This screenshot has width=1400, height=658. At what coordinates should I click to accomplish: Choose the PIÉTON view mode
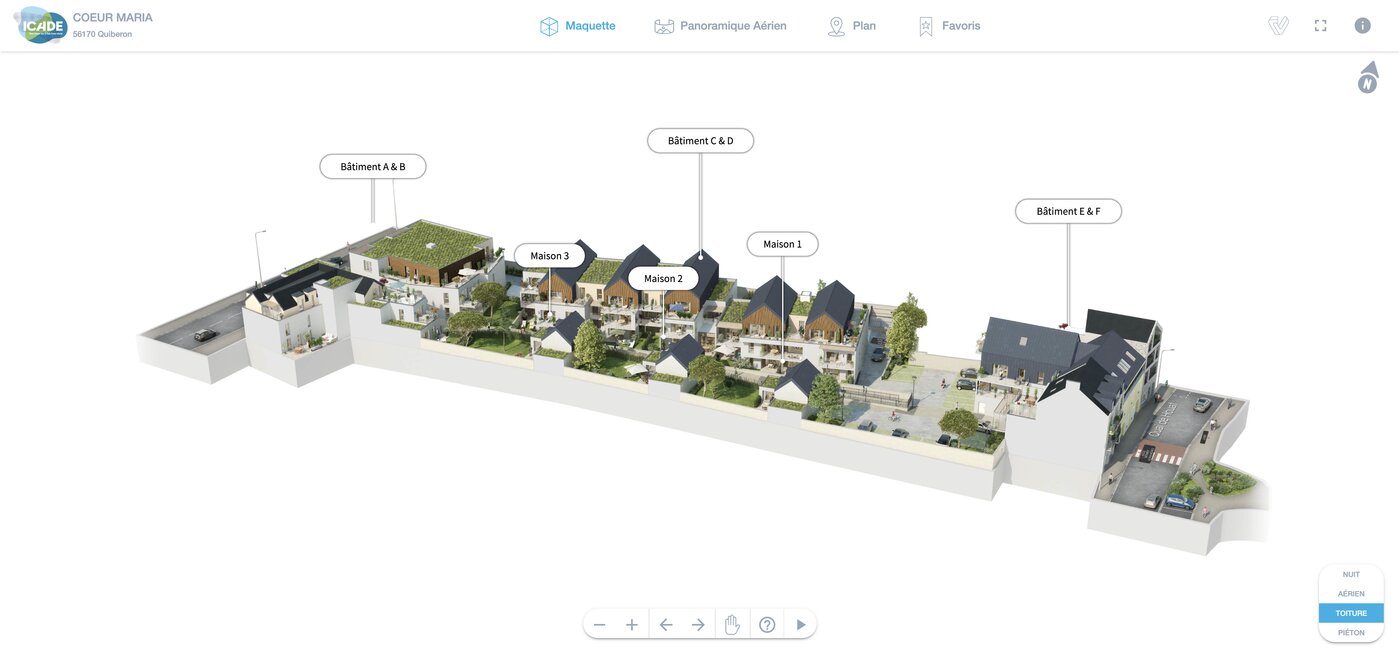click(1351, 632)
